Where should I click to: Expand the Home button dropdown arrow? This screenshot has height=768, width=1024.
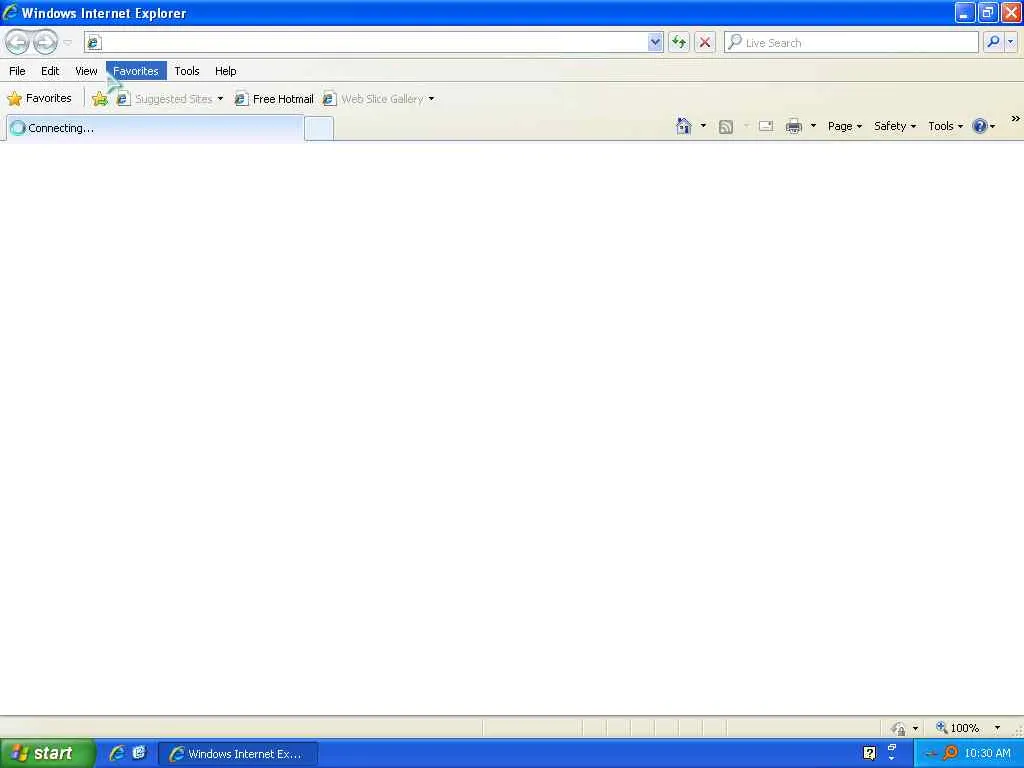tap(703, 125)
